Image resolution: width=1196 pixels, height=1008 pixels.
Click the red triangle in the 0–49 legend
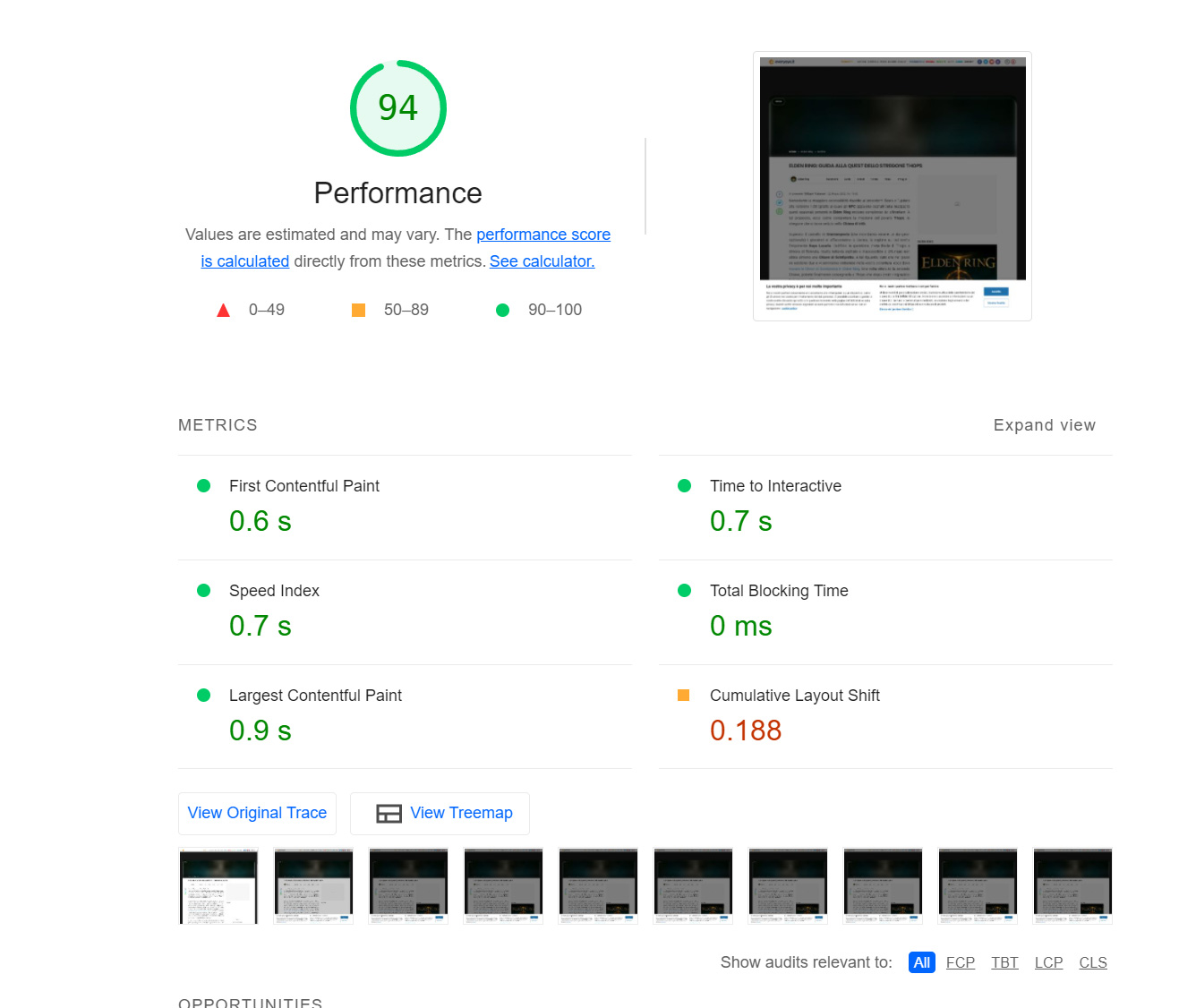[223, 310]
